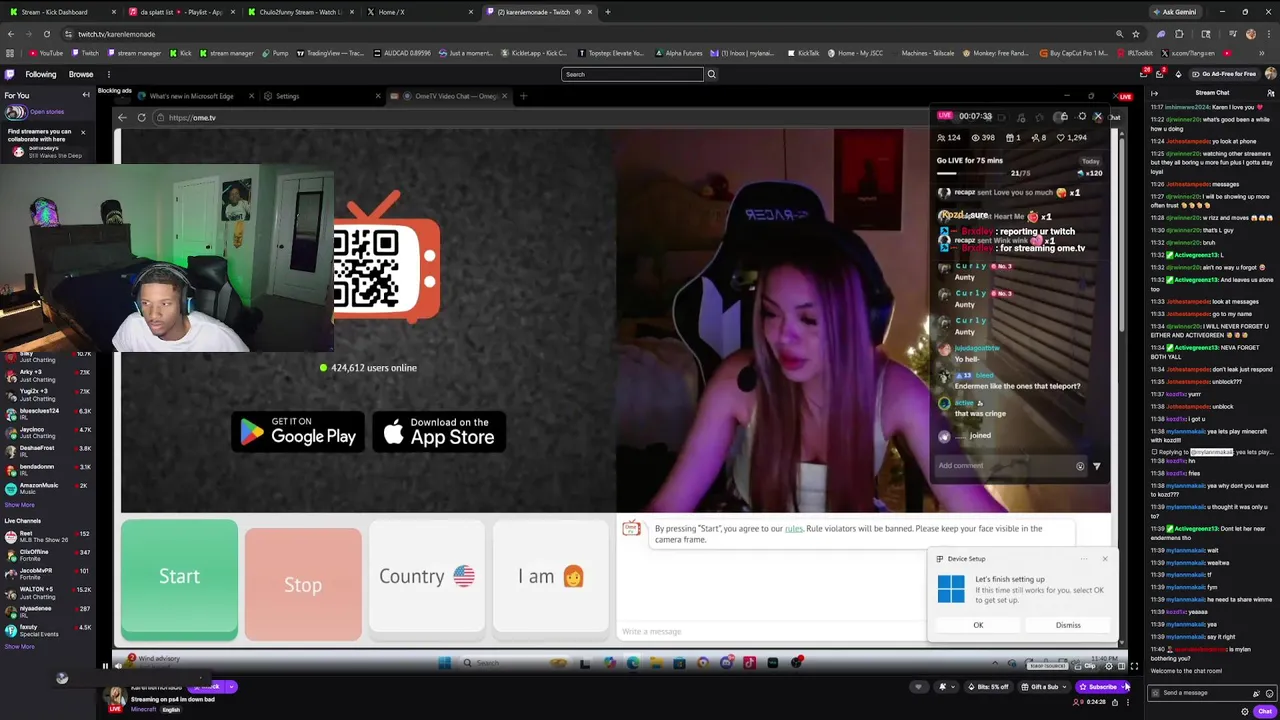This screenshot has width=1280, height=720.
Task: Toggle theatre mode on player
Action: pyautogui.click(x=1121, y=666)
